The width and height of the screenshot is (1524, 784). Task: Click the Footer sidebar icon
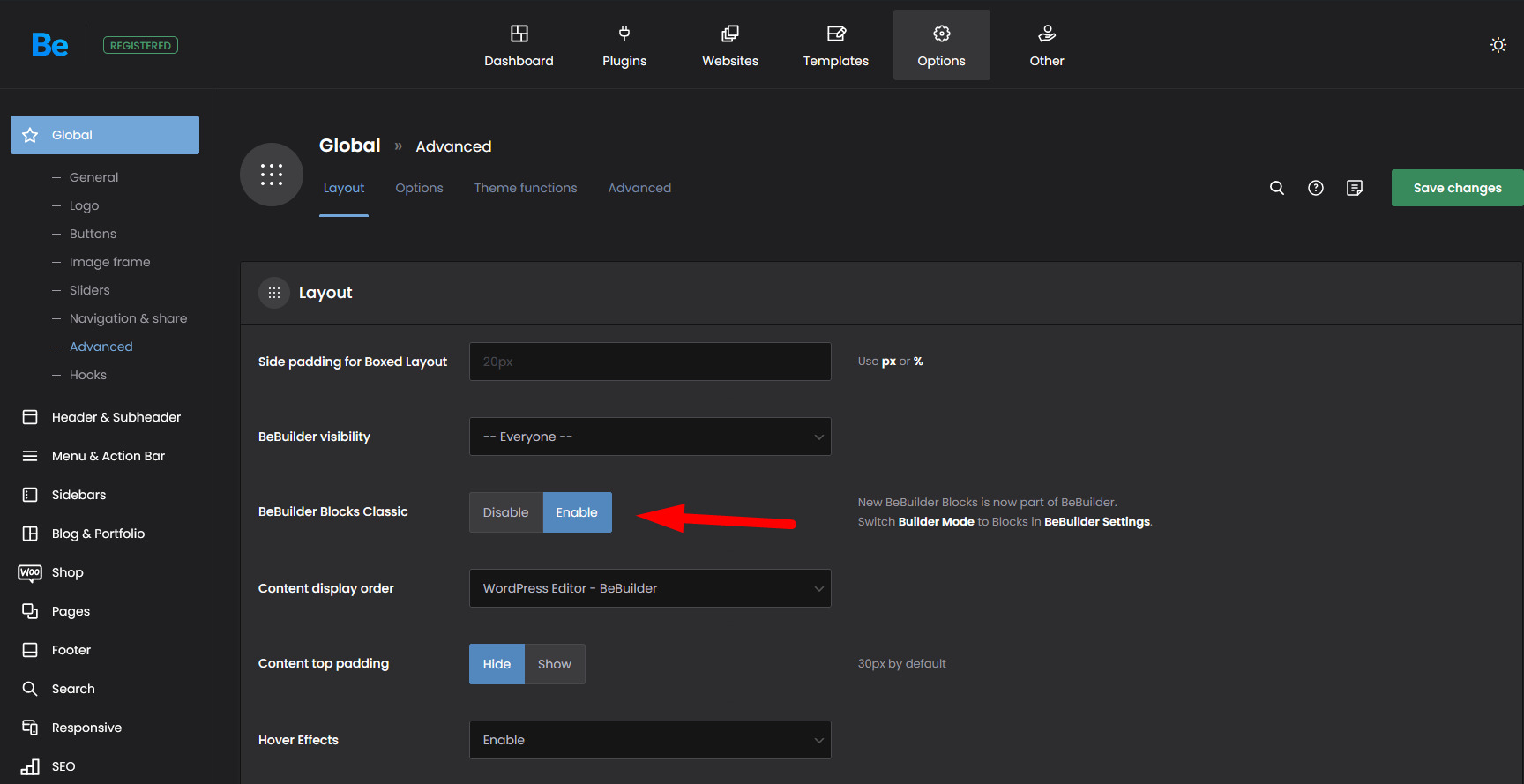tap(30, 650)
